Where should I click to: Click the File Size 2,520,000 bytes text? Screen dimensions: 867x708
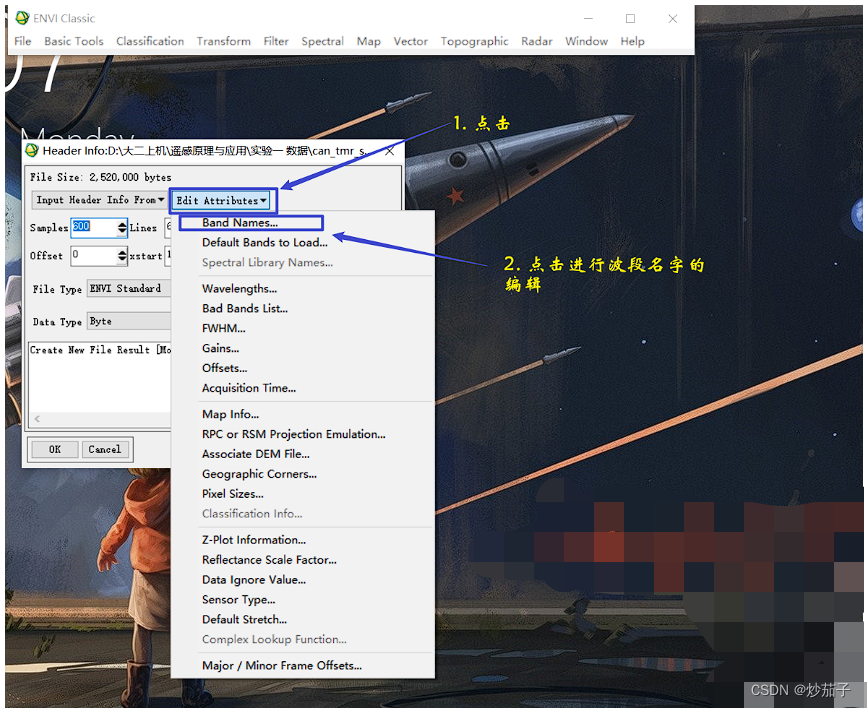point(100,177)
